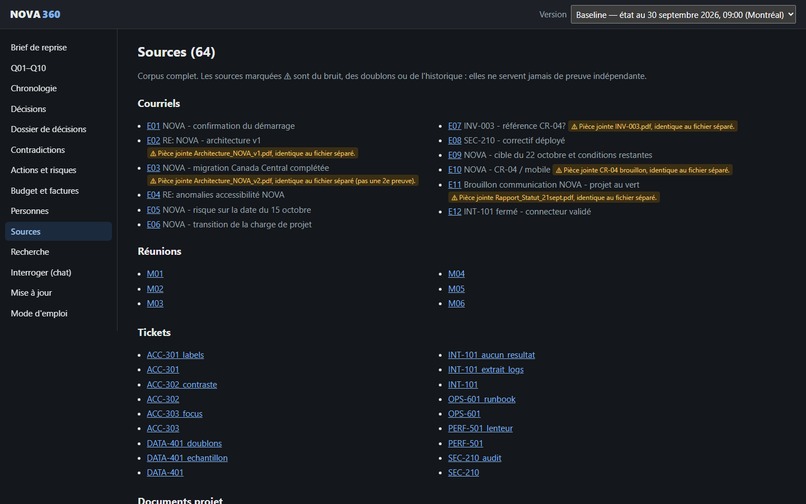Open meeting M06
Screen dimensions: 806x504
tap(456, 303)
